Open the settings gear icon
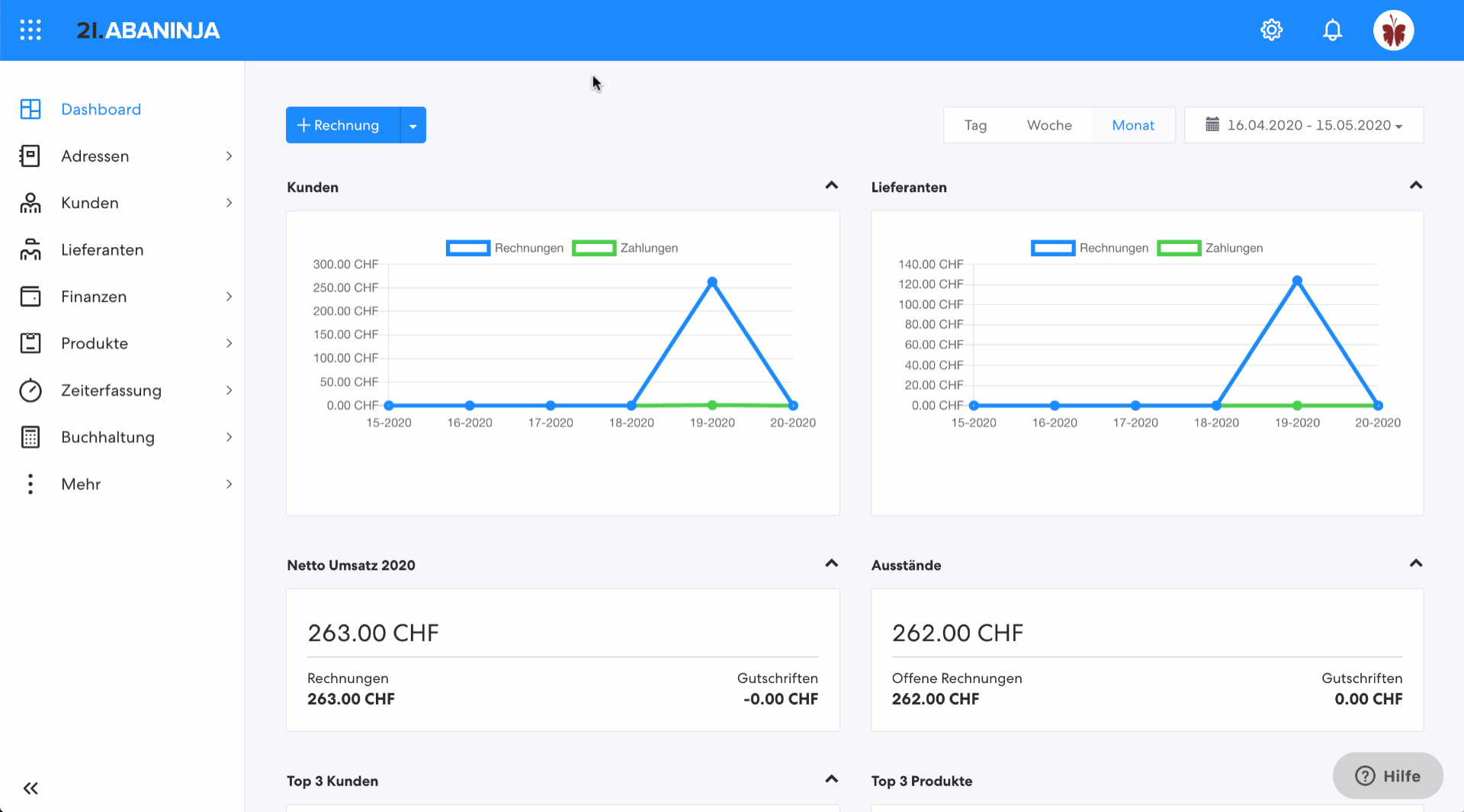 pyautogui.click(x=1271, y=30)
